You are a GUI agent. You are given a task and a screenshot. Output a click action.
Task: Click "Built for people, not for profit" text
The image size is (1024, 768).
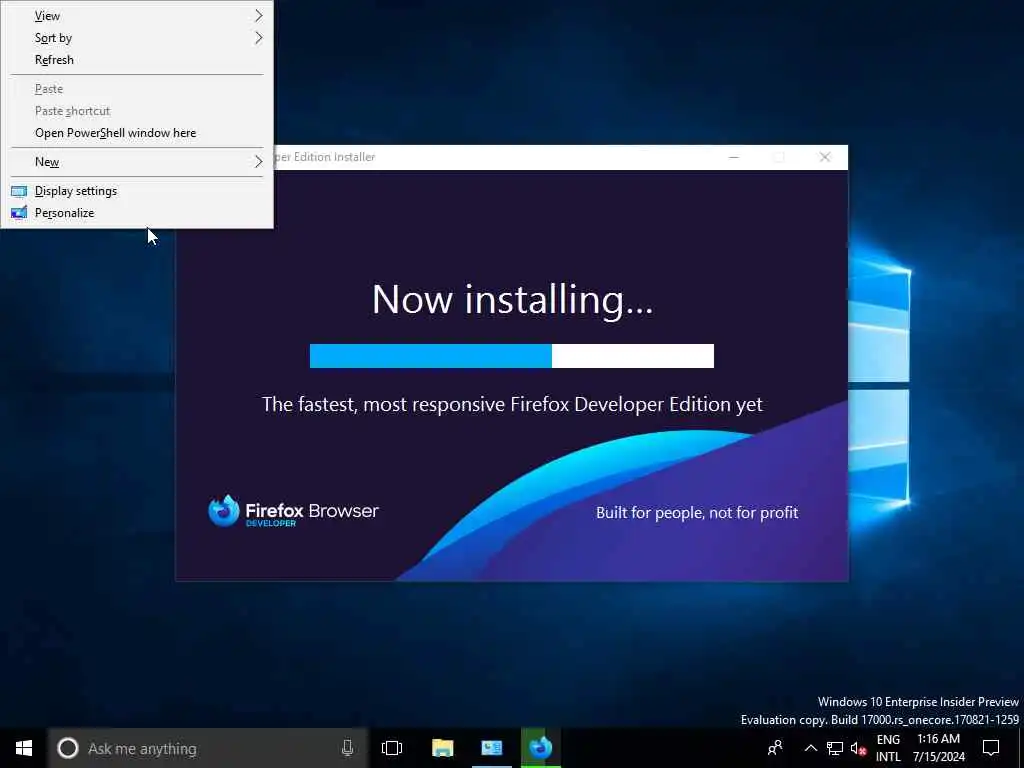[x=697, y=513]
